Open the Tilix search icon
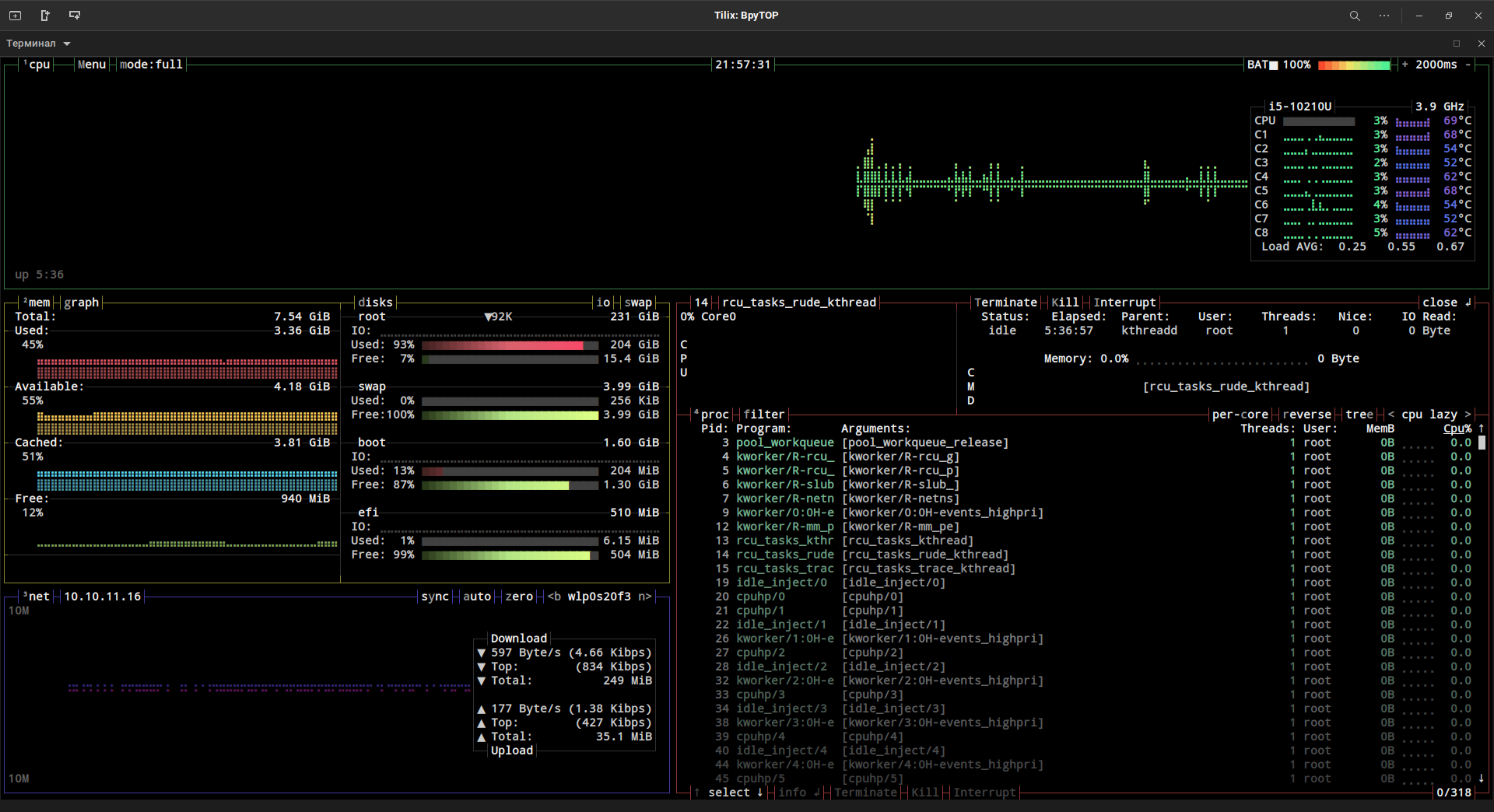This screenshot has height=812, width=1494. [1355, 16]
